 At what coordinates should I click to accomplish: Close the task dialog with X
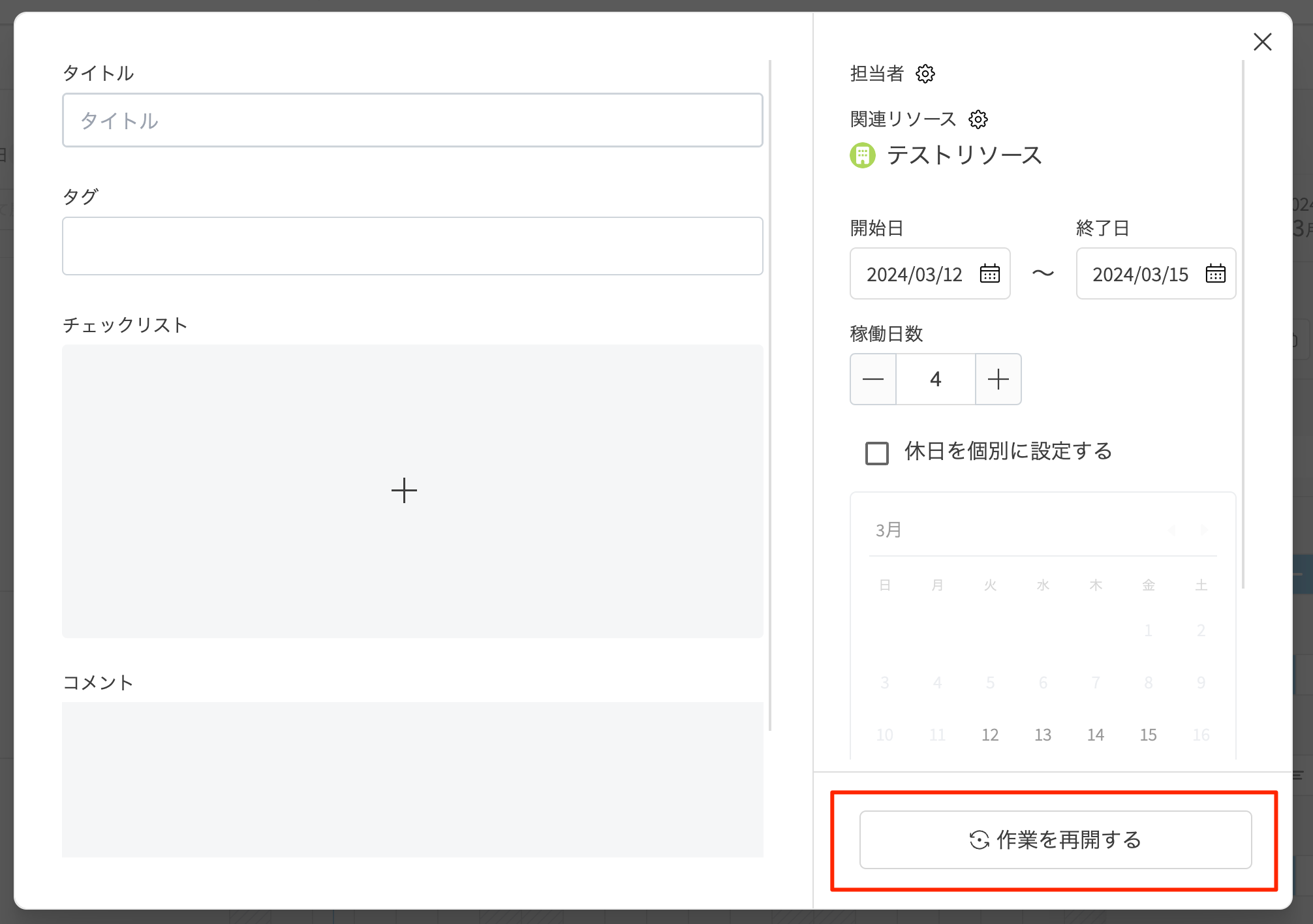[x=1262, y=42]
